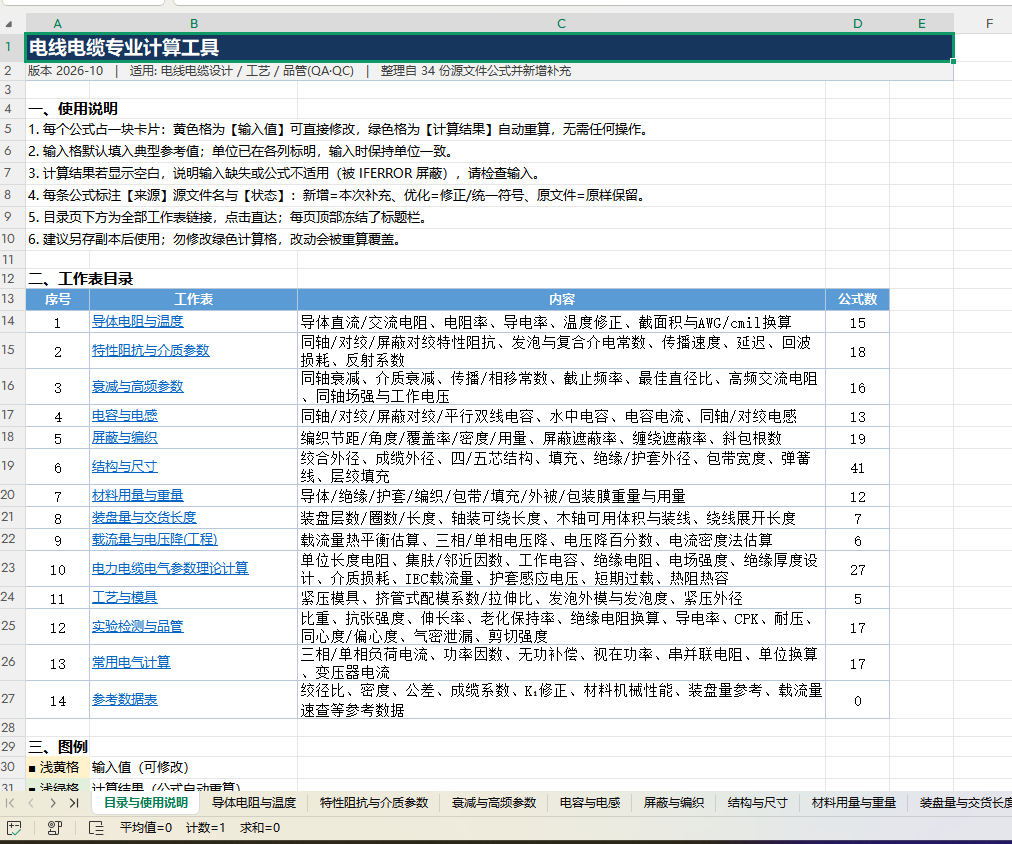Open the 工艺与模具 link

click(125, 598)
